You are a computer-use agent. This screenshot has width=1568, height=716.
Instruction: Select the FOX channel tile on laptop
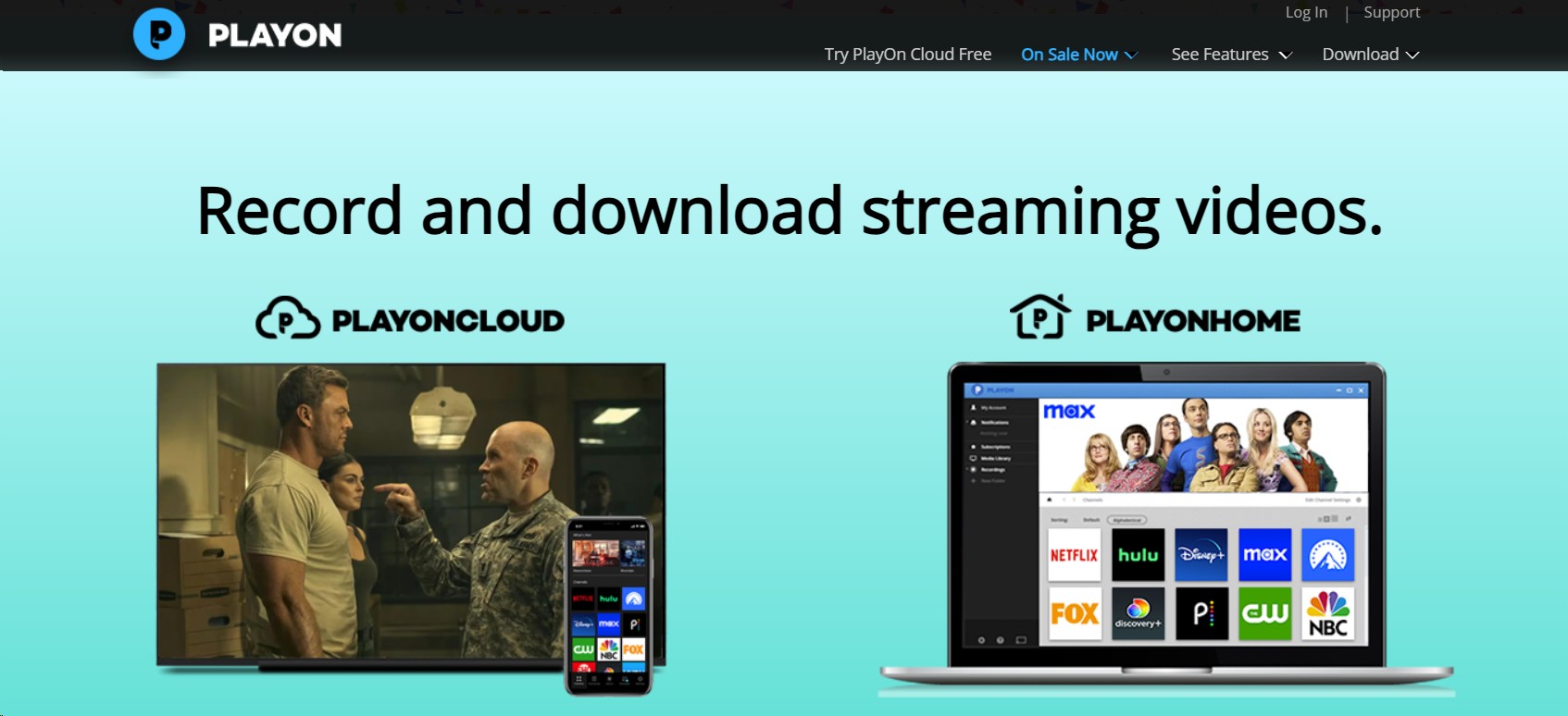point(1075,614)
